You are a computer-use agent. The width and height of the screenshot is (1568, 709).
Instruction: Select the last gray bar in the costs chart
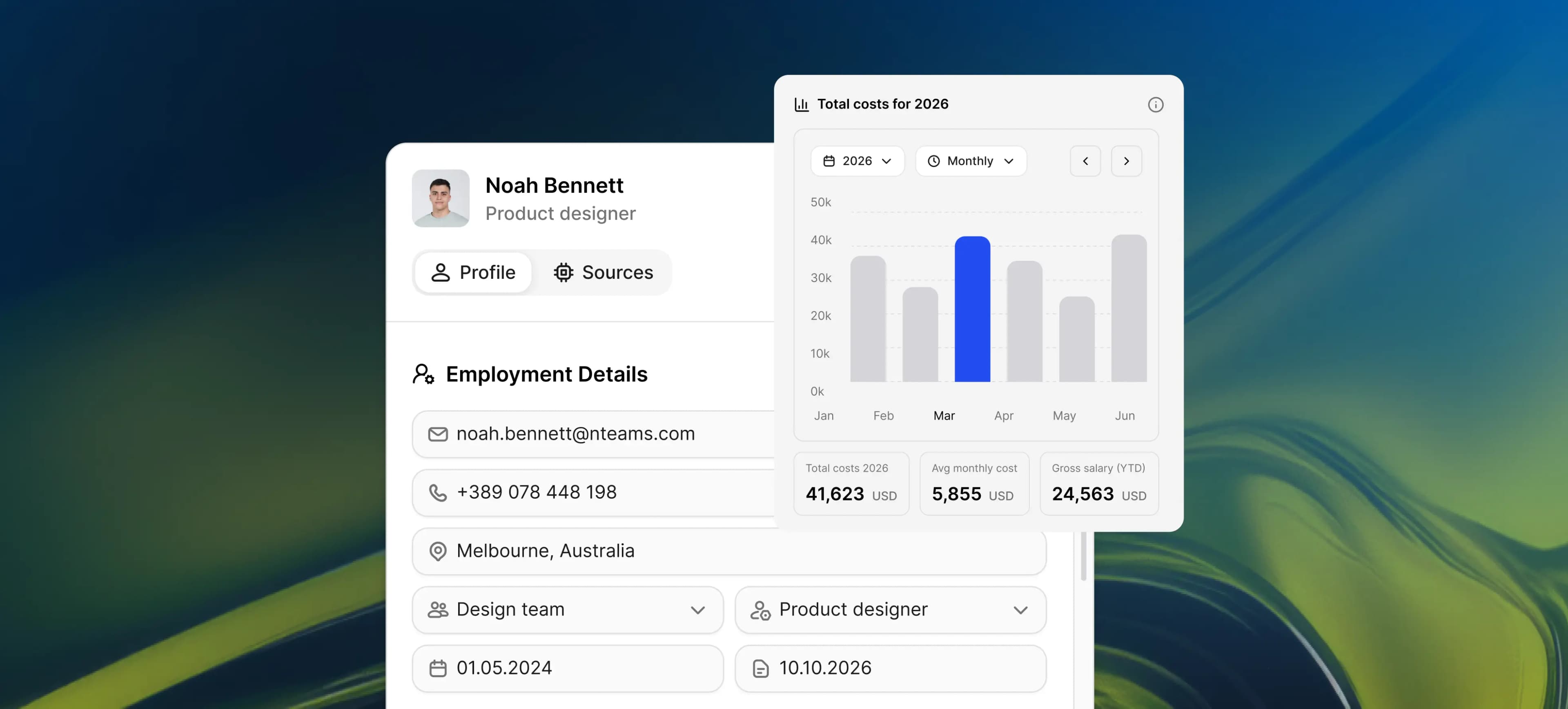point(1129,309)
